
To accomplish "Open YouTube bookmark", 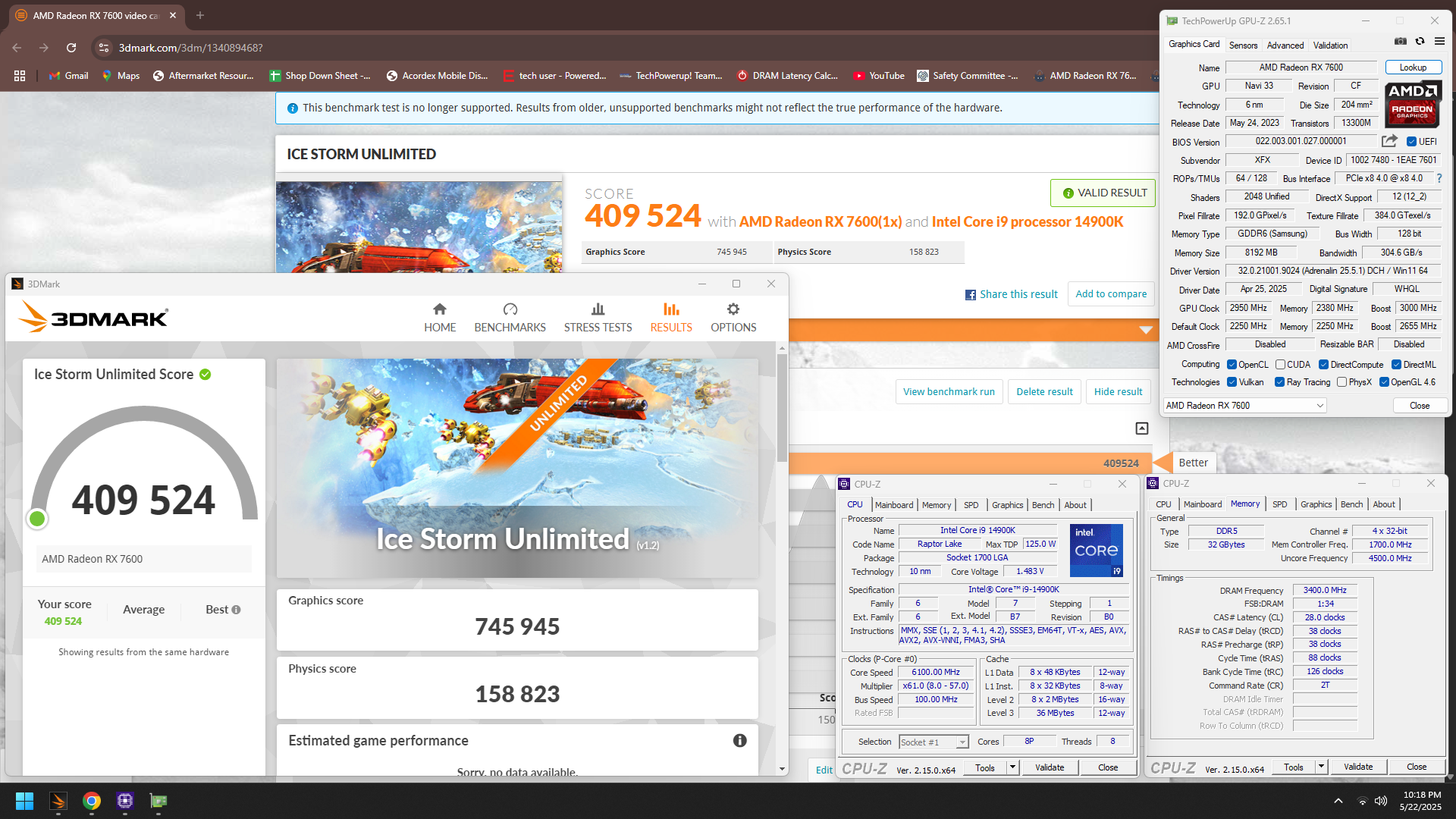I will pos(879,76).
